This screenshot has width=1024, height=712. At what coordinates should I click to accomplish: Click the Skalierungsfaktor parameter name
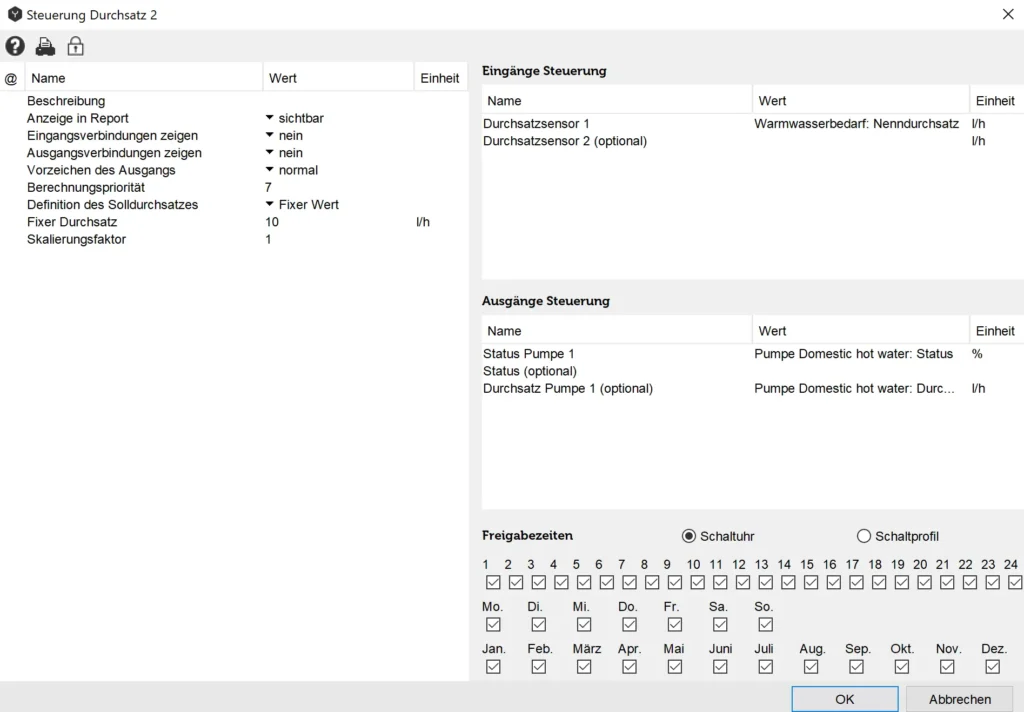click(x=76, y=239)
